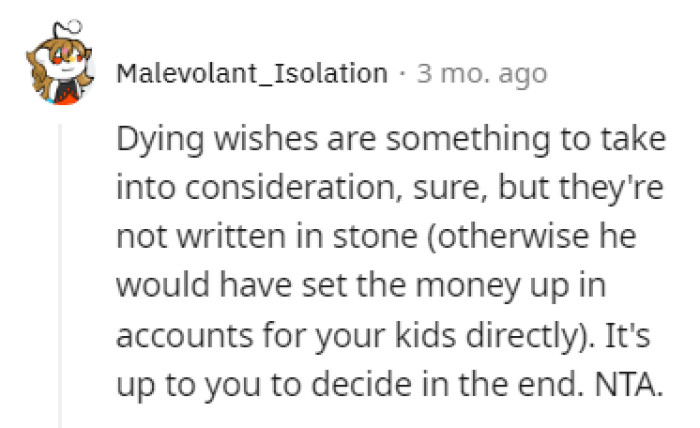
Task: Open the Malevolant_Isolation username profile link
Action: [251, 74]
